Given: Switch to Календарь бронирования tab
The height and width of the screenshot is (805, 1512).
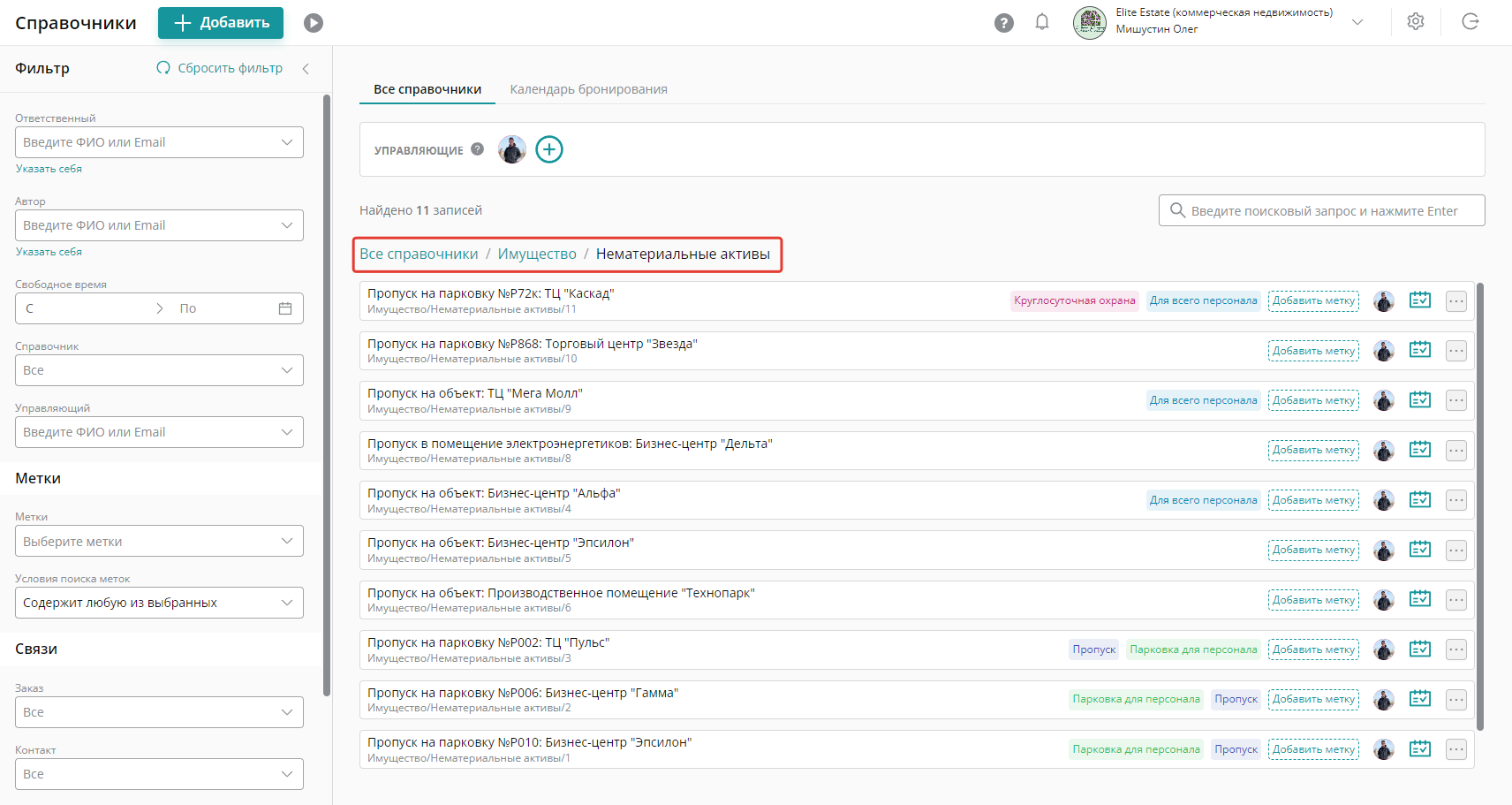Looking at the screenshot, I should 588,89.
